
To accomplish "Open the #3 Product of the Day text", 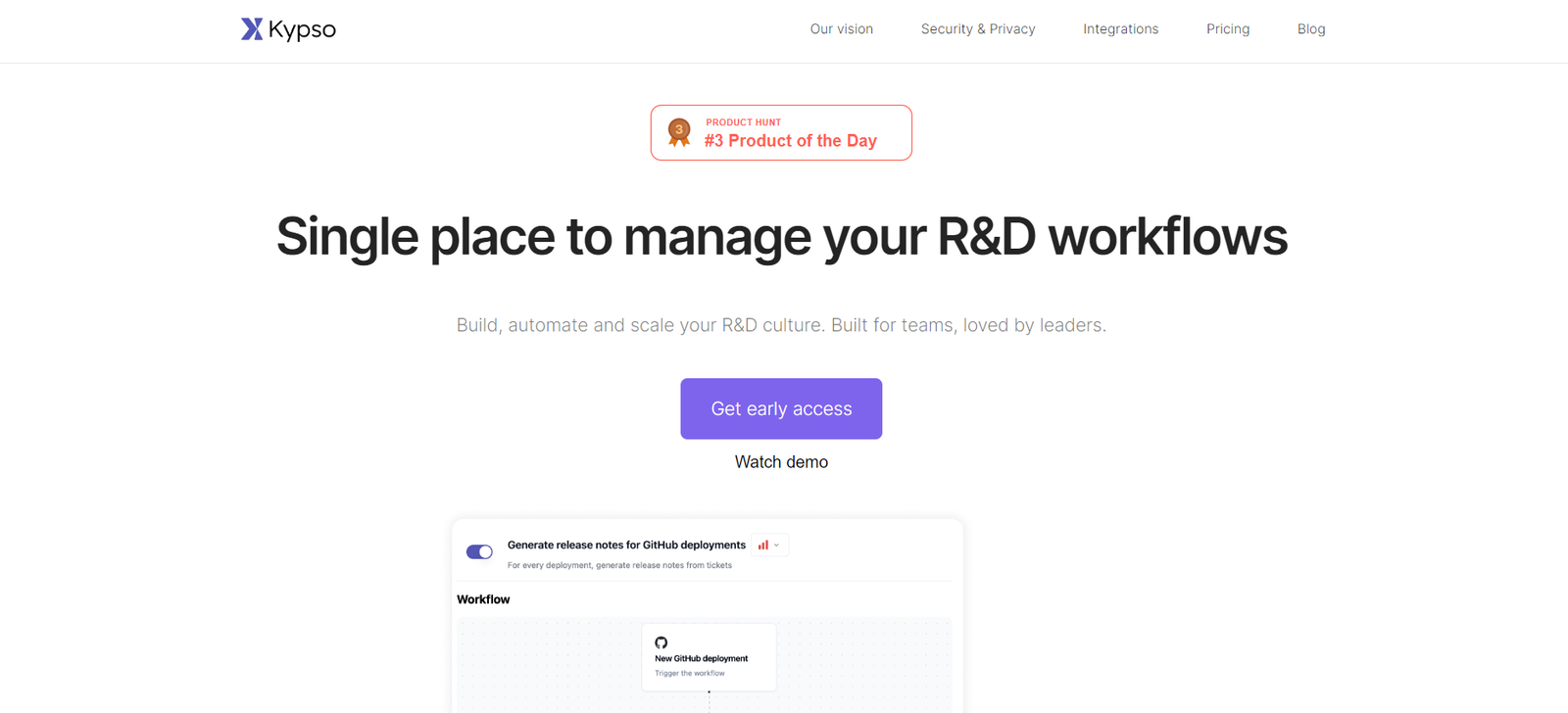I will click(x=790, y=141).
